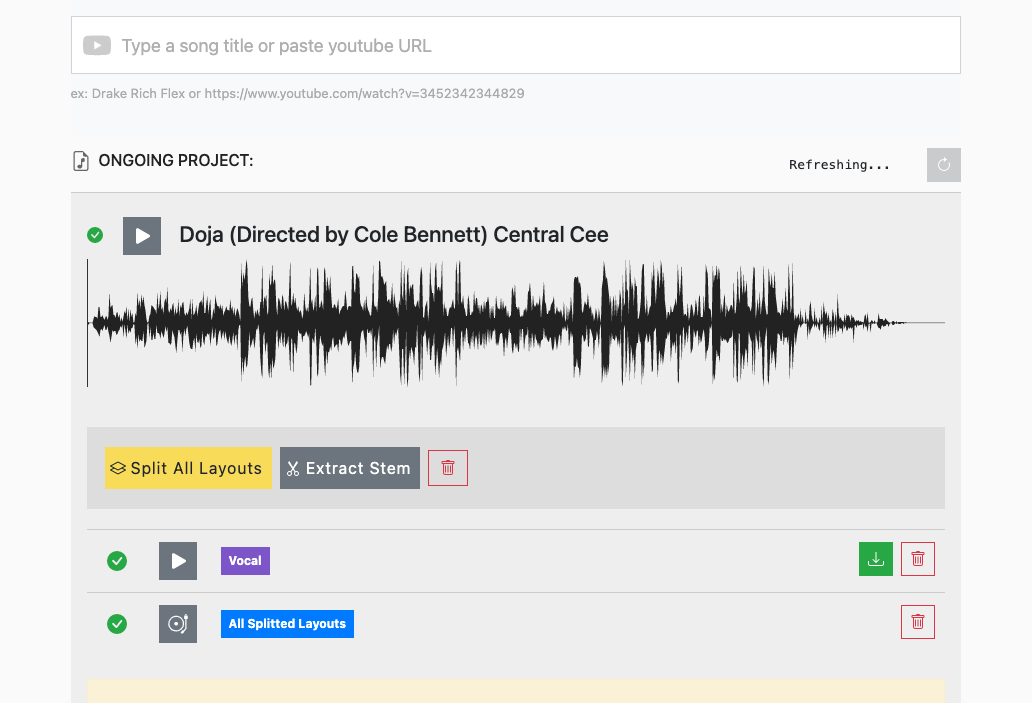Viewport: 1032px width, 703px height.
Task: Click the Extract Stem button
Action: click(x=349, y=468)
